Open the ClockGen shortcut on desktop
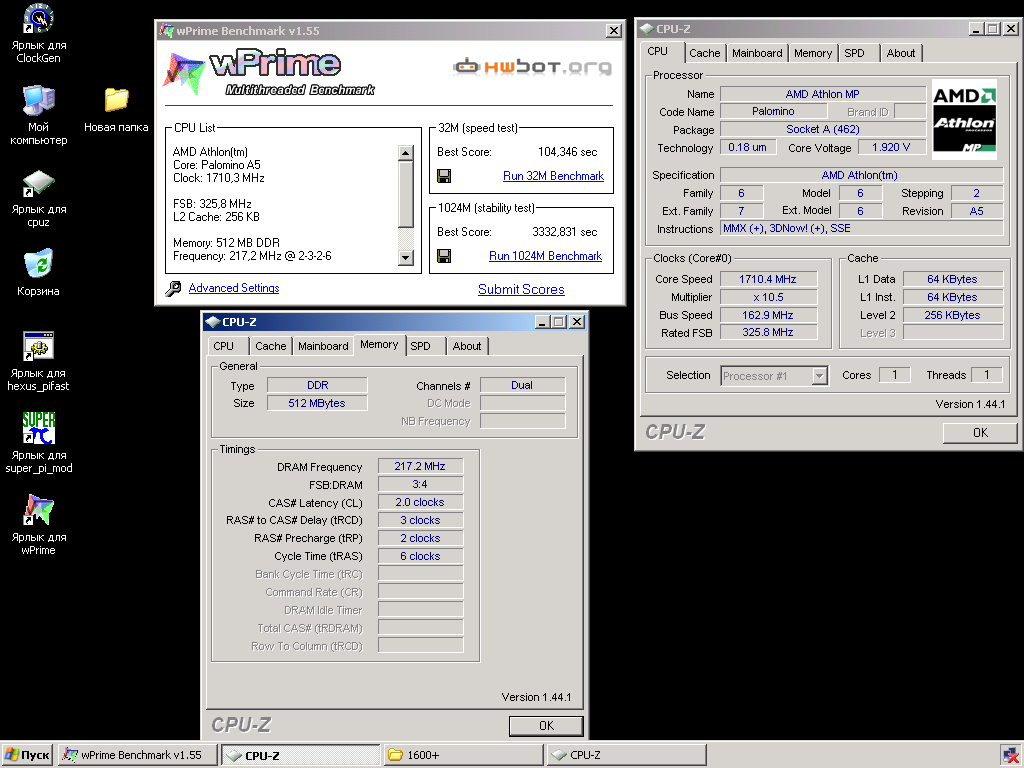 click(x=39, y=19)
